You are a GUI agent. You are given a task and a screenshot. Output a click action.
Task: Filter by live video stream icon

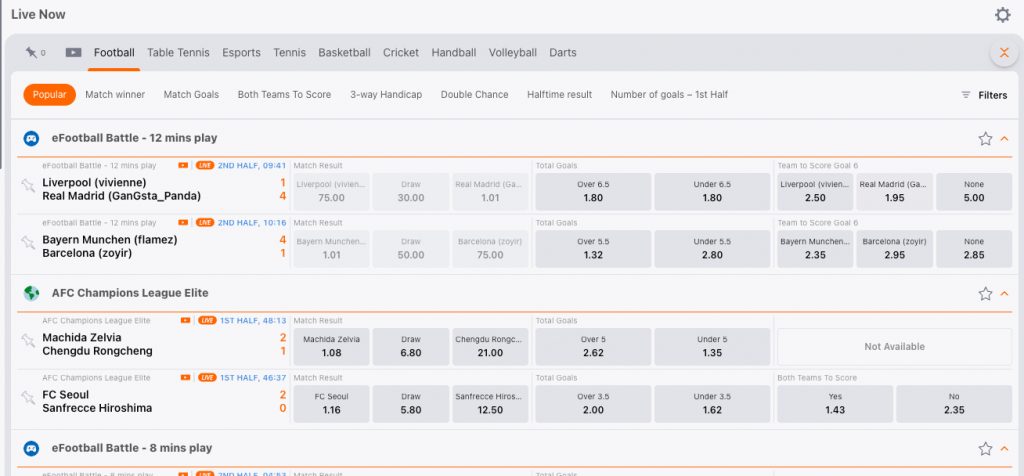pyautogui.click(x=73, y=52)
